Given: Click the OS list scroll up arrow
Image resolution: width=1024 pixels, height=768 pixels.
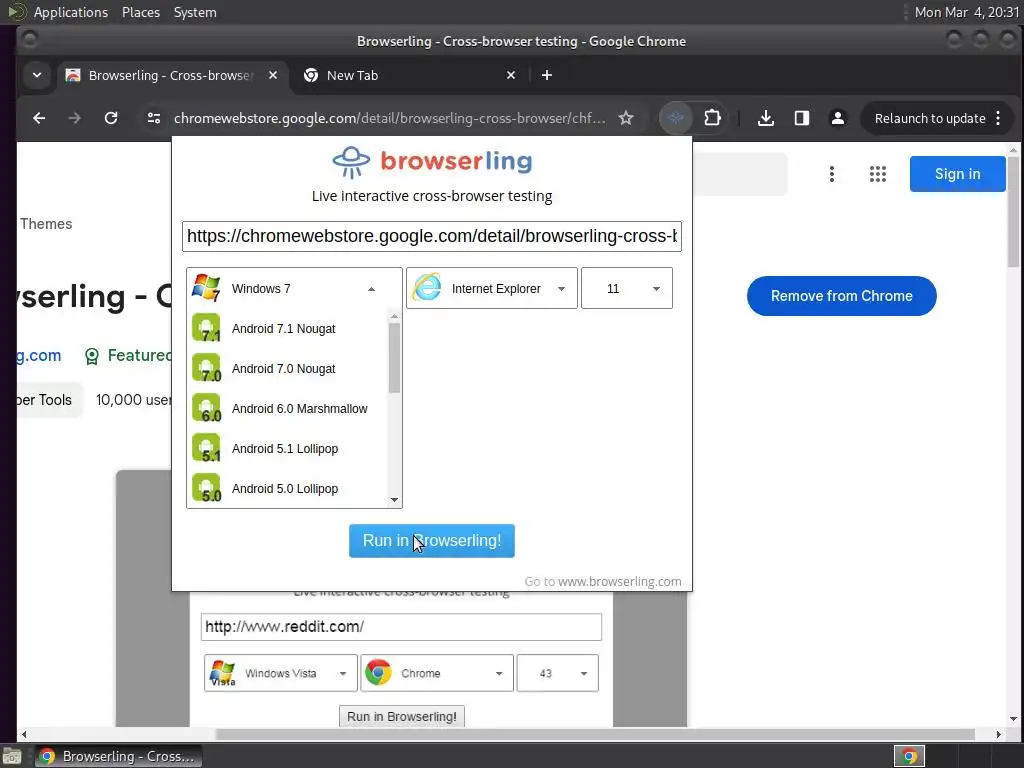Looking at the screenshot, I should (394, 317).
